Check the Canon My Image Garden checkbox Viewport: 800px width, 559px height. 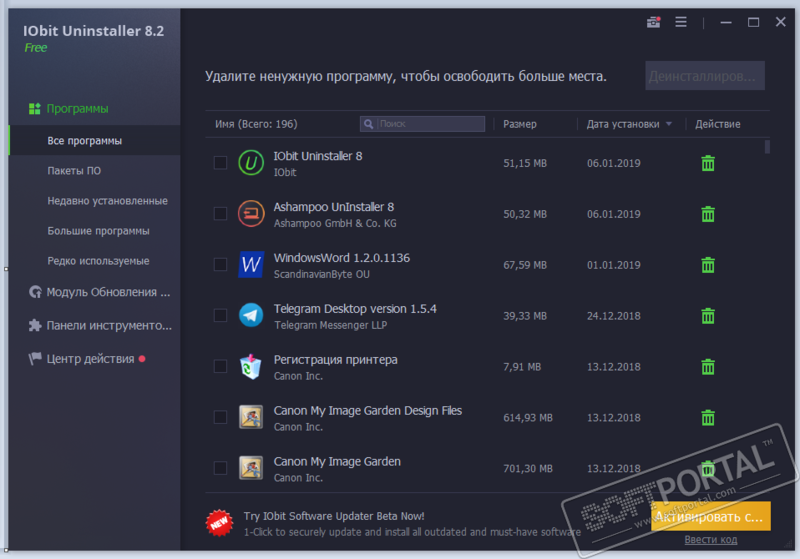coord(220,468)
